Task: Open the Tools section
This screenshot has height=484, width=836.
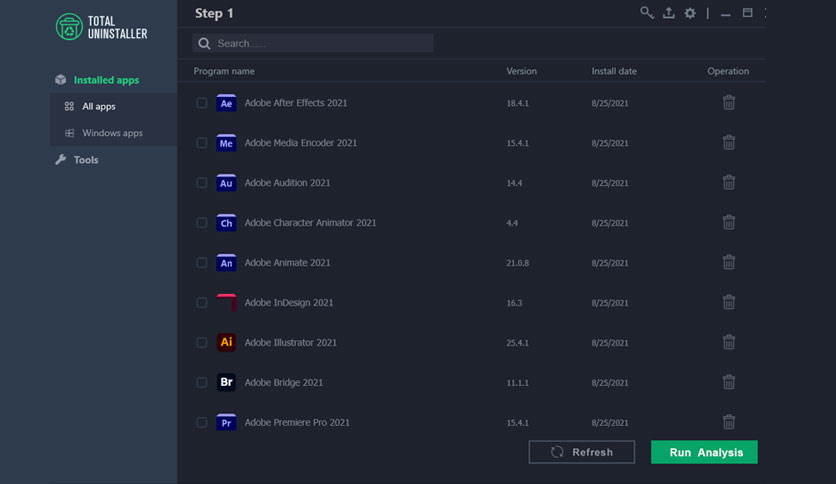Action: click(86, 160)
